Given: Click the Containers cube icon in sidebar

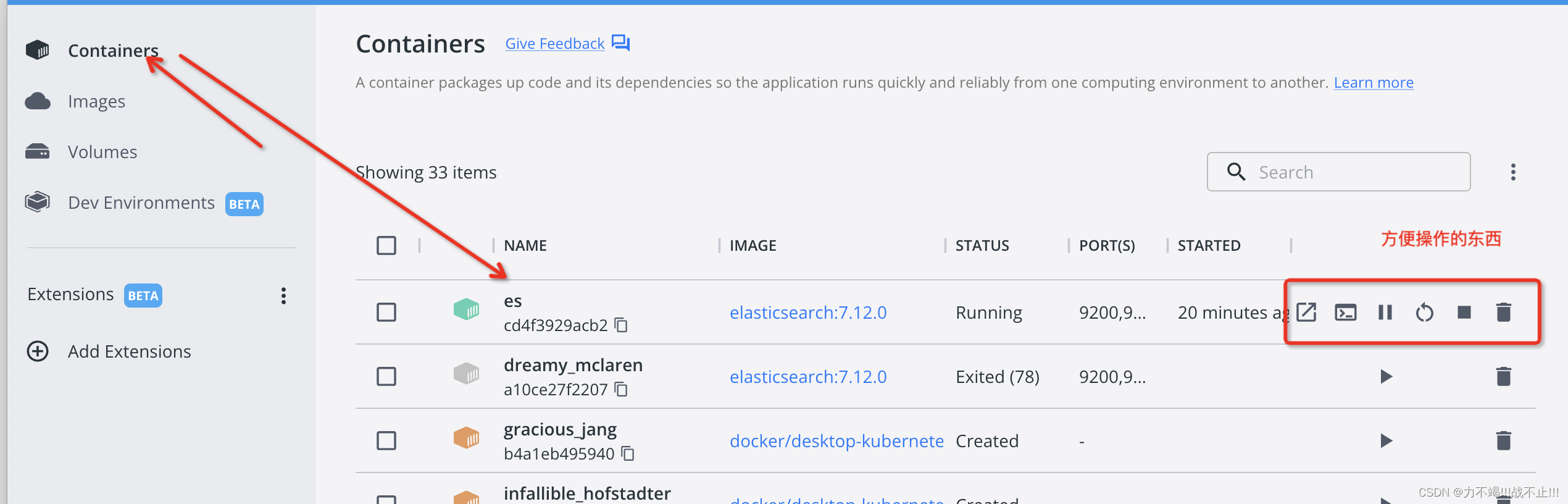Looking at the screenshot, I should pyautogui.click(x=38, y=50).
